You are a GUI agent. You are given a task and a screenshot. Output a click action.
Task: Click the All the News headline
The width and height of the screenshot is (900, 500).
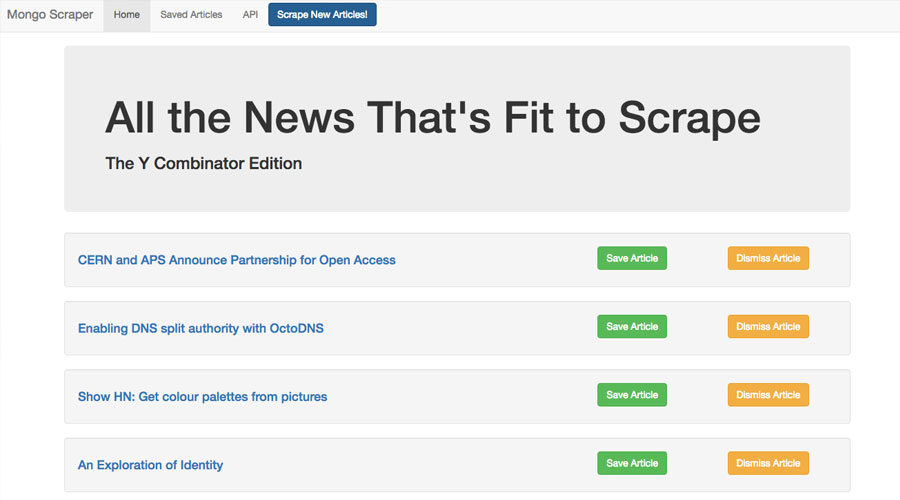click(x=433, y=118)
